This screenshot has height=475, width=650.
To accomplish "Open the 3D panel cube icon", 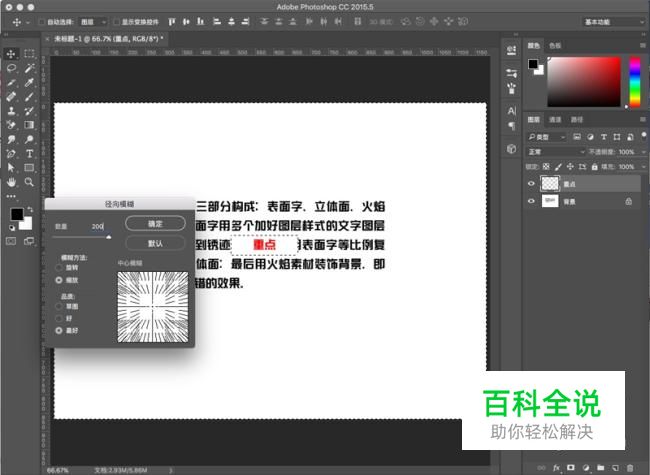I will tap(512, 148).
